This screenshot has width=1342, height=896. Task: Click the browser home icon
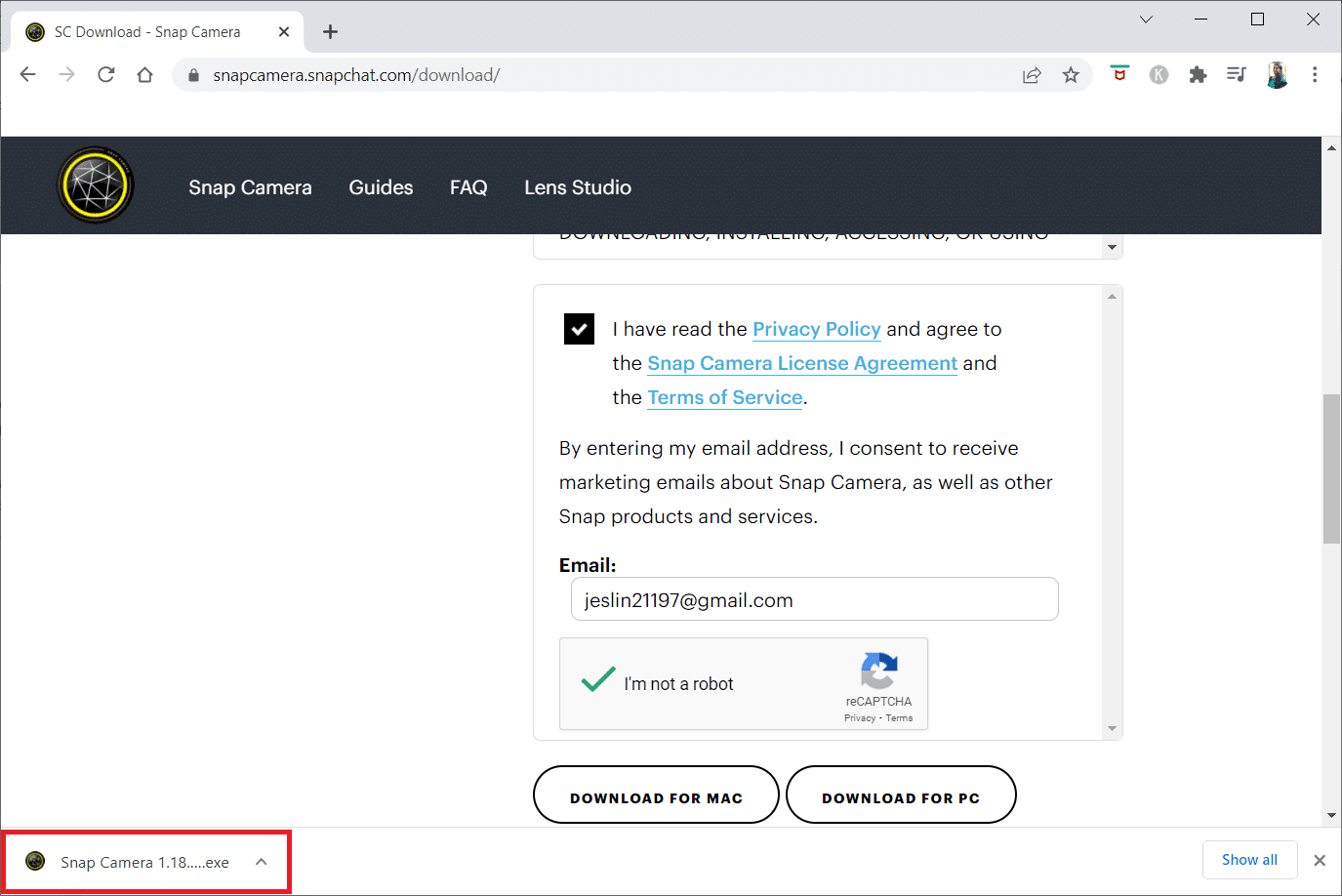pos(144,74)
